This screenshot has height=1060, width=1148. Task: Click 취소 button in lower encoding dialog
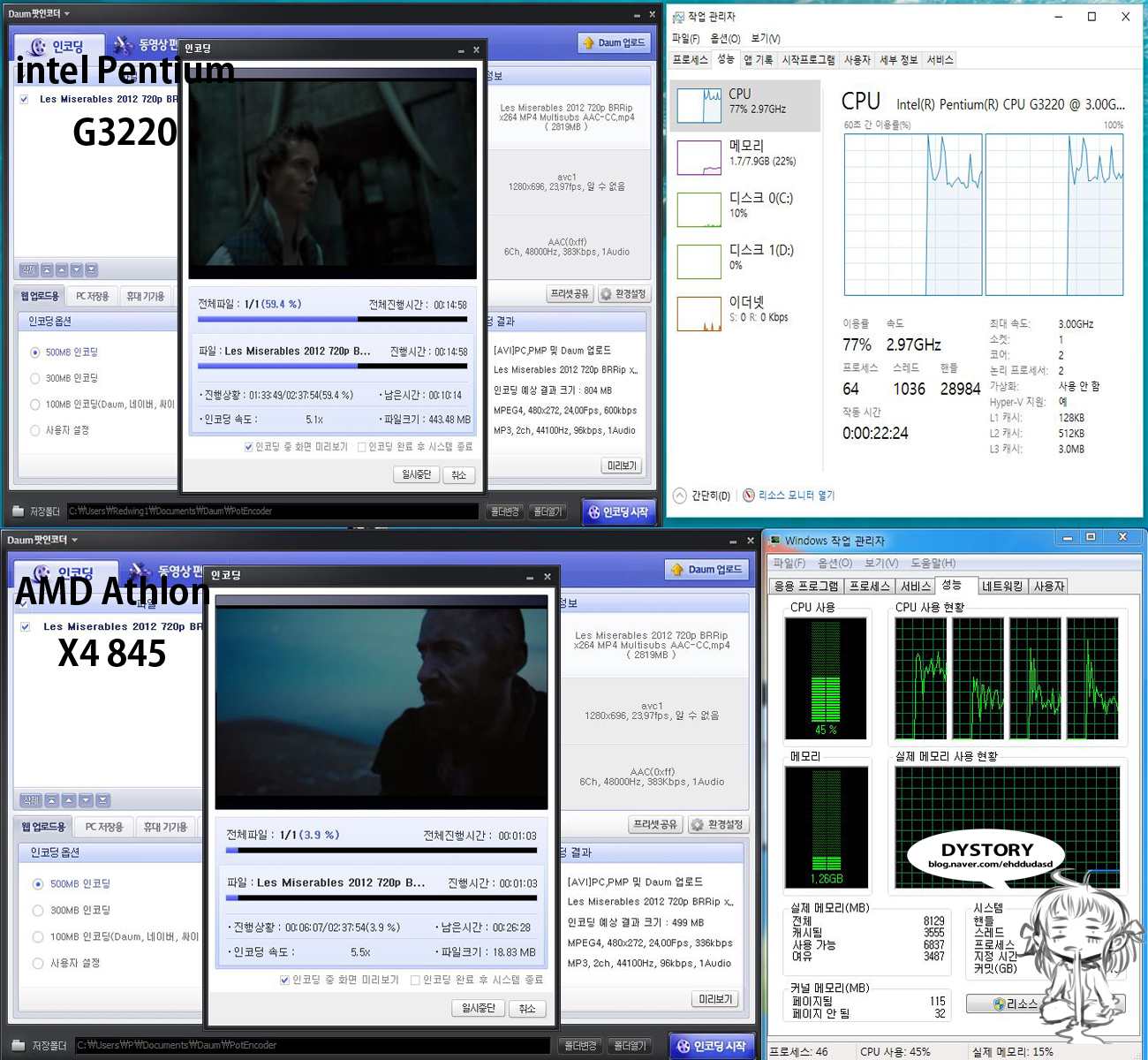(527, 1009)
